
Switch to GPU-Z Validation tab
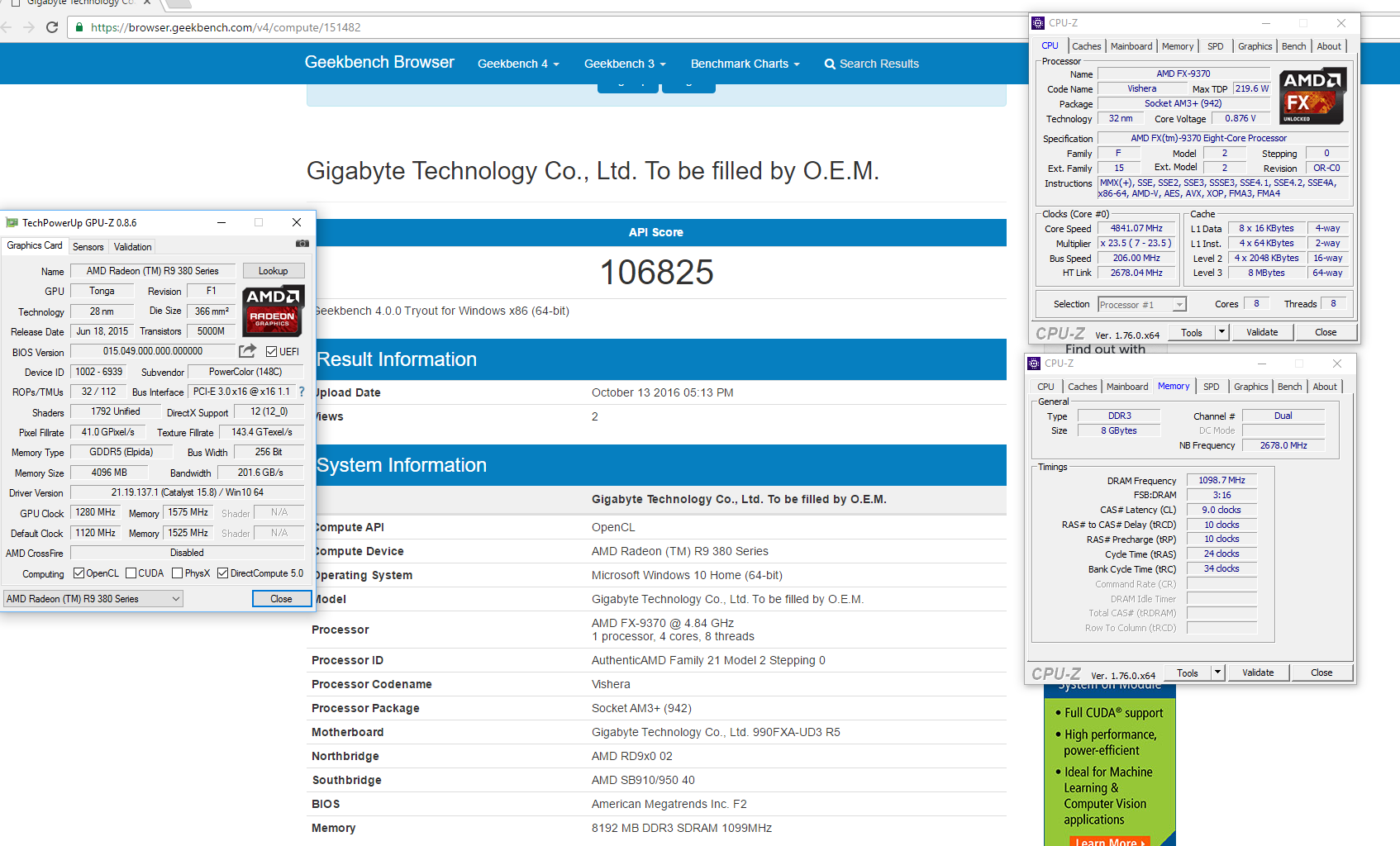[132, 247]
